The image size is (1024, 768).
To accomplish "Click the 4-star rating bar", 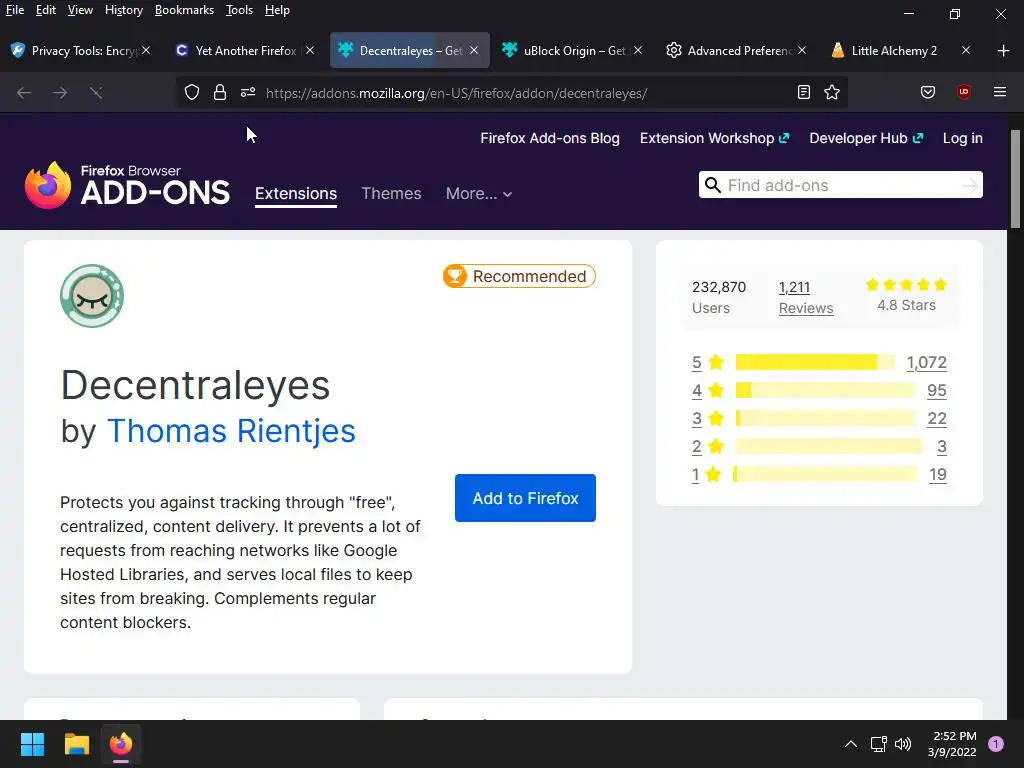I will tap(825, 391).
